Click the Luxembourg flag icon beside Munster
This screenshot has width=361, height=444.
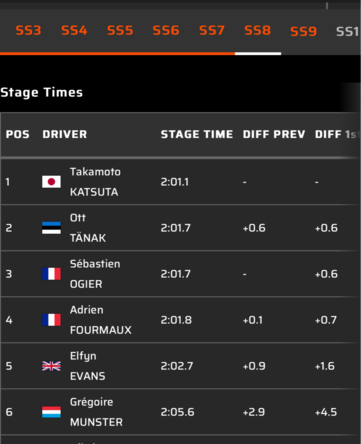51,412
